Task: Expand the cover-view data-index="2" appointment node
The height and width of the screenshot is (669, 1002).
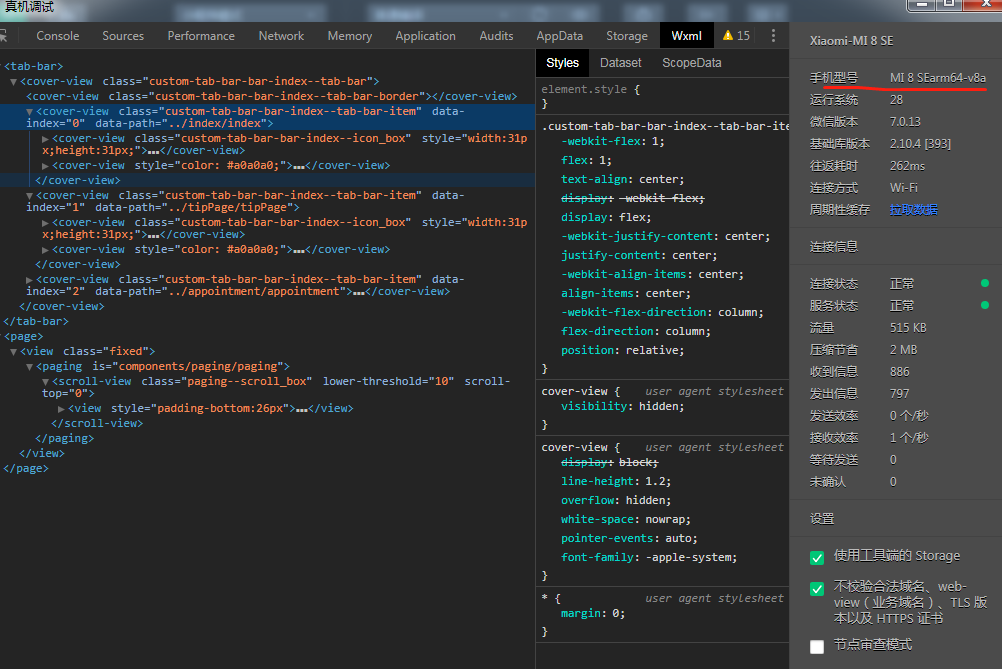Action: point(30,280)
